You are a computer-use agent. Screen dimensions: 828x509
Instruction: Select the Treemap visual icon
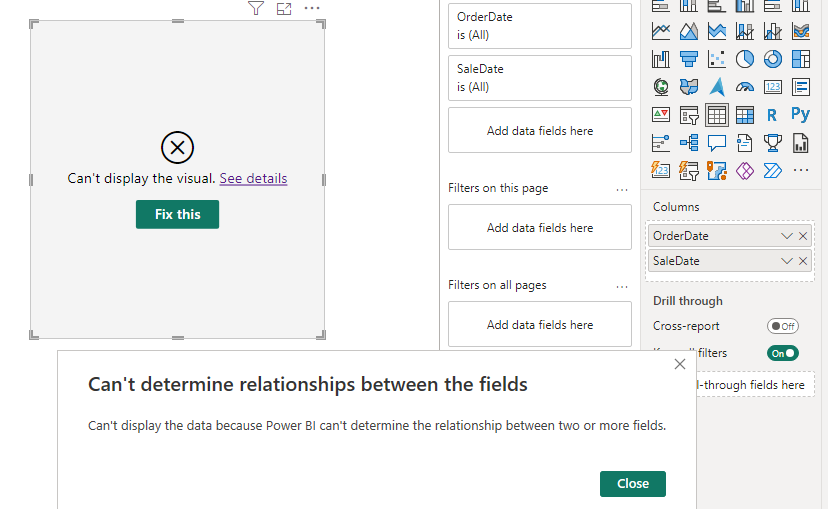pos(801,59)
